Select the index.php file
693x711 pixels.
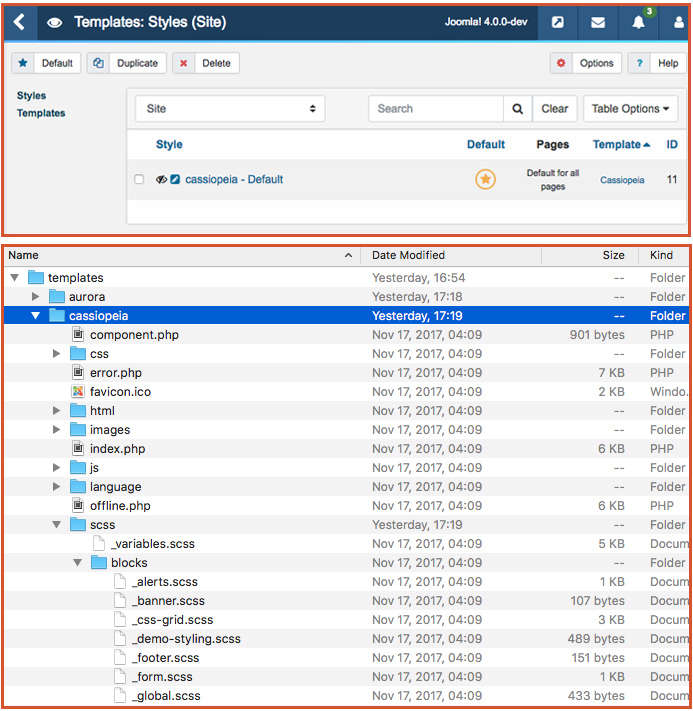pos(117,449)
